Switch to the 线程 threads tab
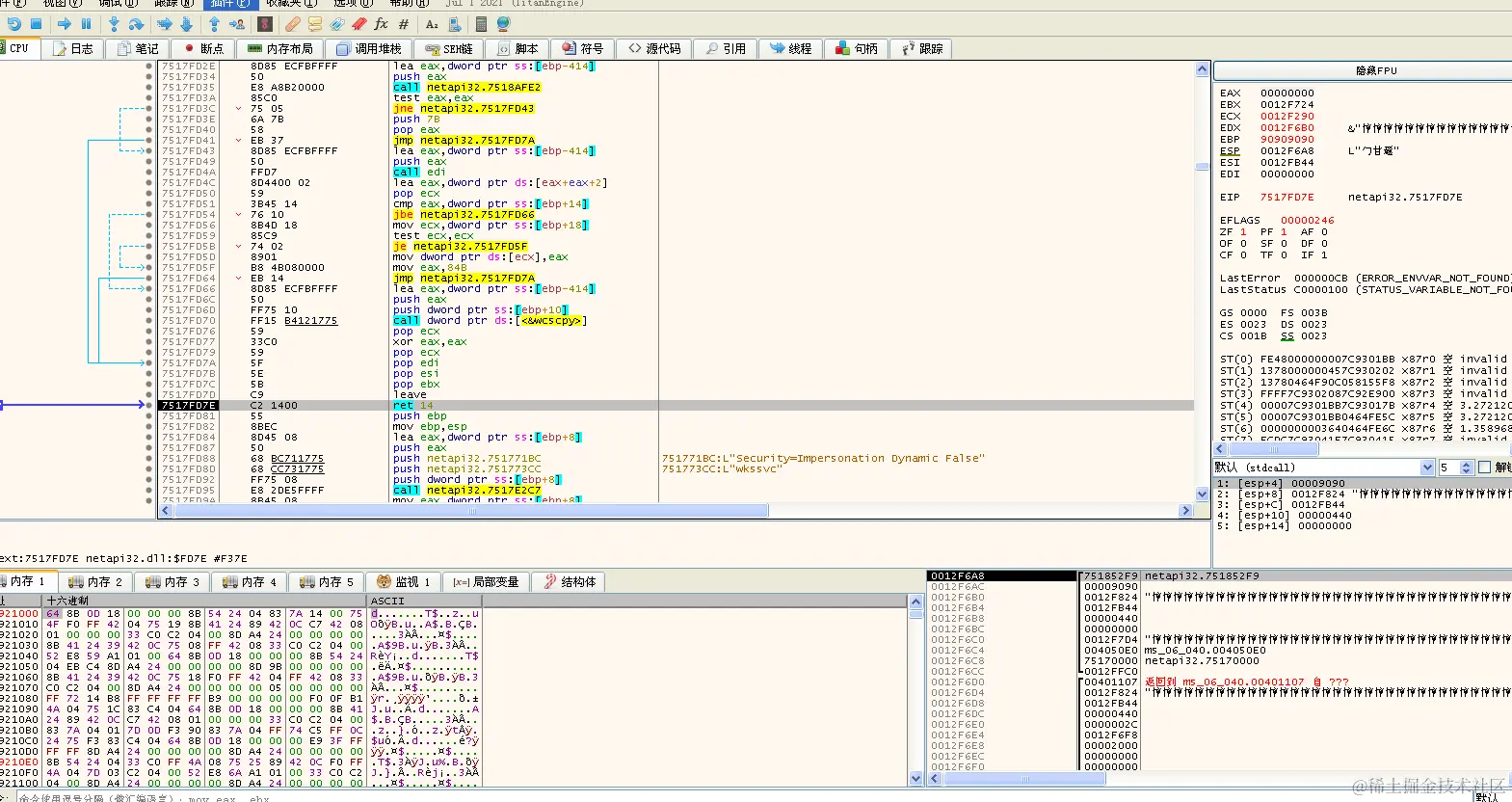The width and height of the screenshot is (1512, 802). click(x=791, y=48)
